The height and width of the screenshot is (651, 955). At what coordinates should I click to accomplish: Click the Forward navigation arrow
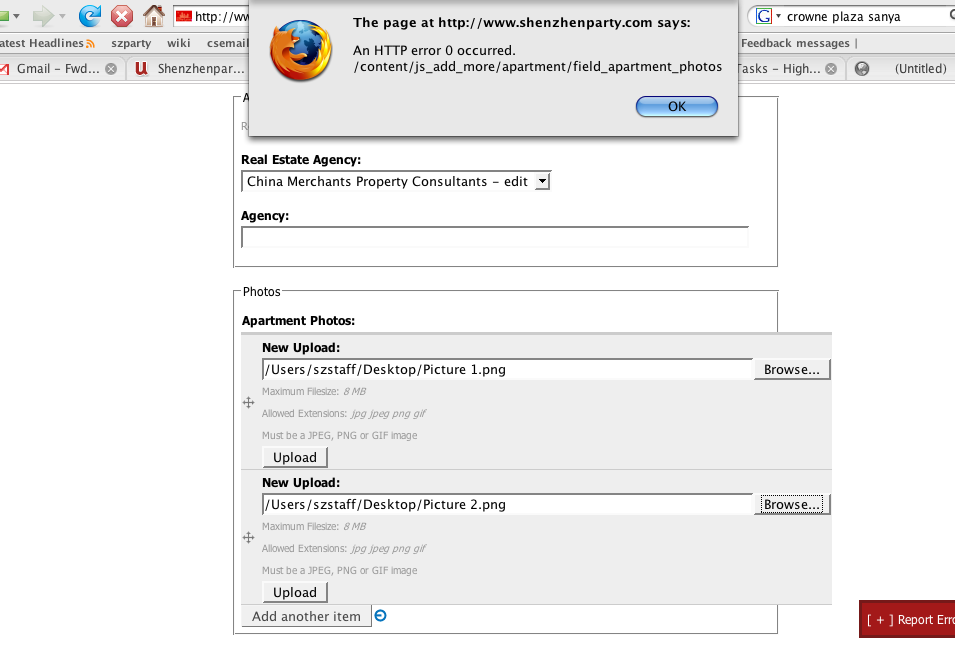click(42, 16)
